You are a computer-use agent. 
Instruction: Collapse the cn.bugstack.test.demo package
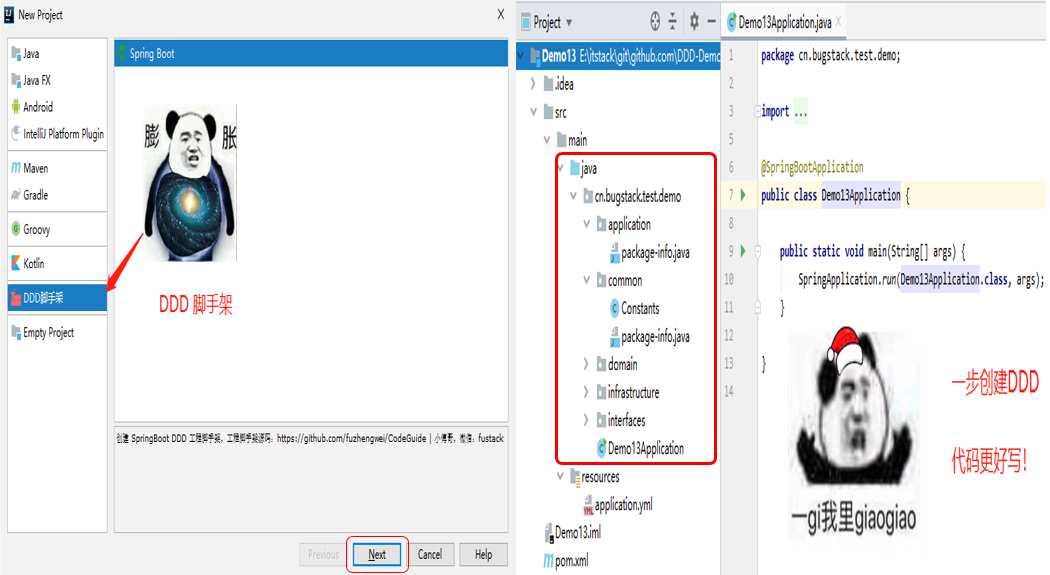[x=573, y=196]
